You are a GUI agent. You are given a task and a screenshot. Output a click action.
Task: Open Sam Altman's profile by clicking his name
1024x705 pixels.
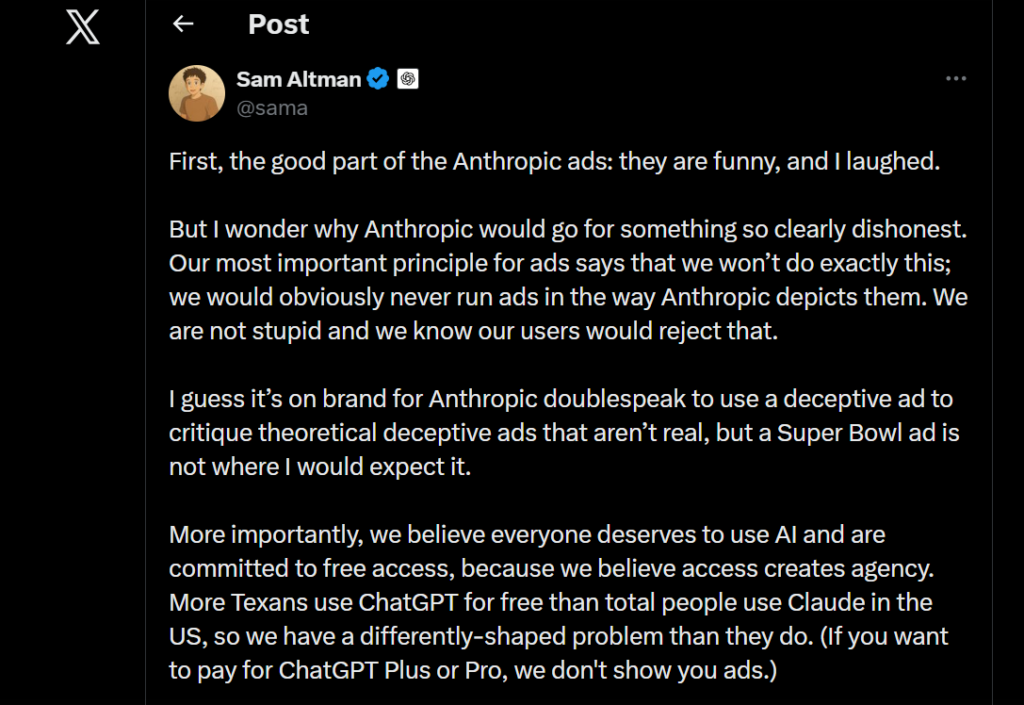coord(300,78)
